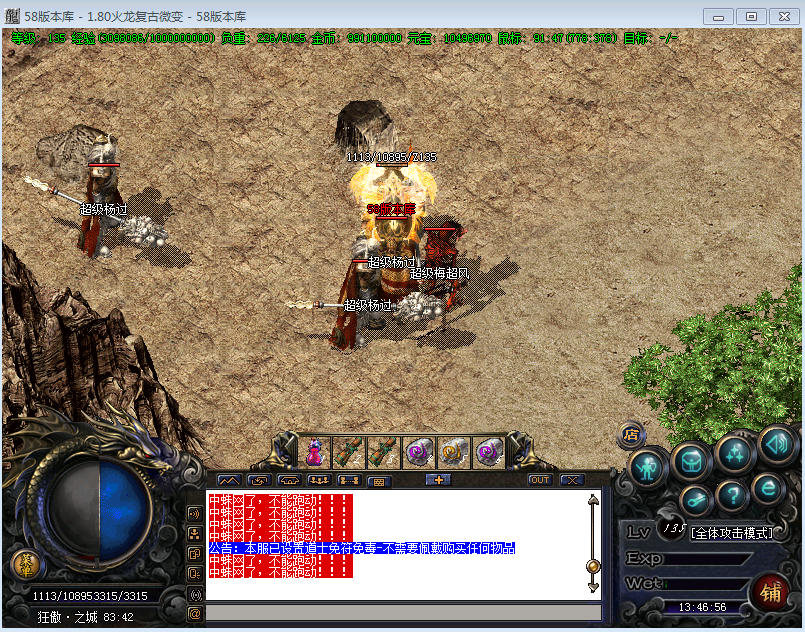Click the Wet weight progress bar

[x=704, y=584]
